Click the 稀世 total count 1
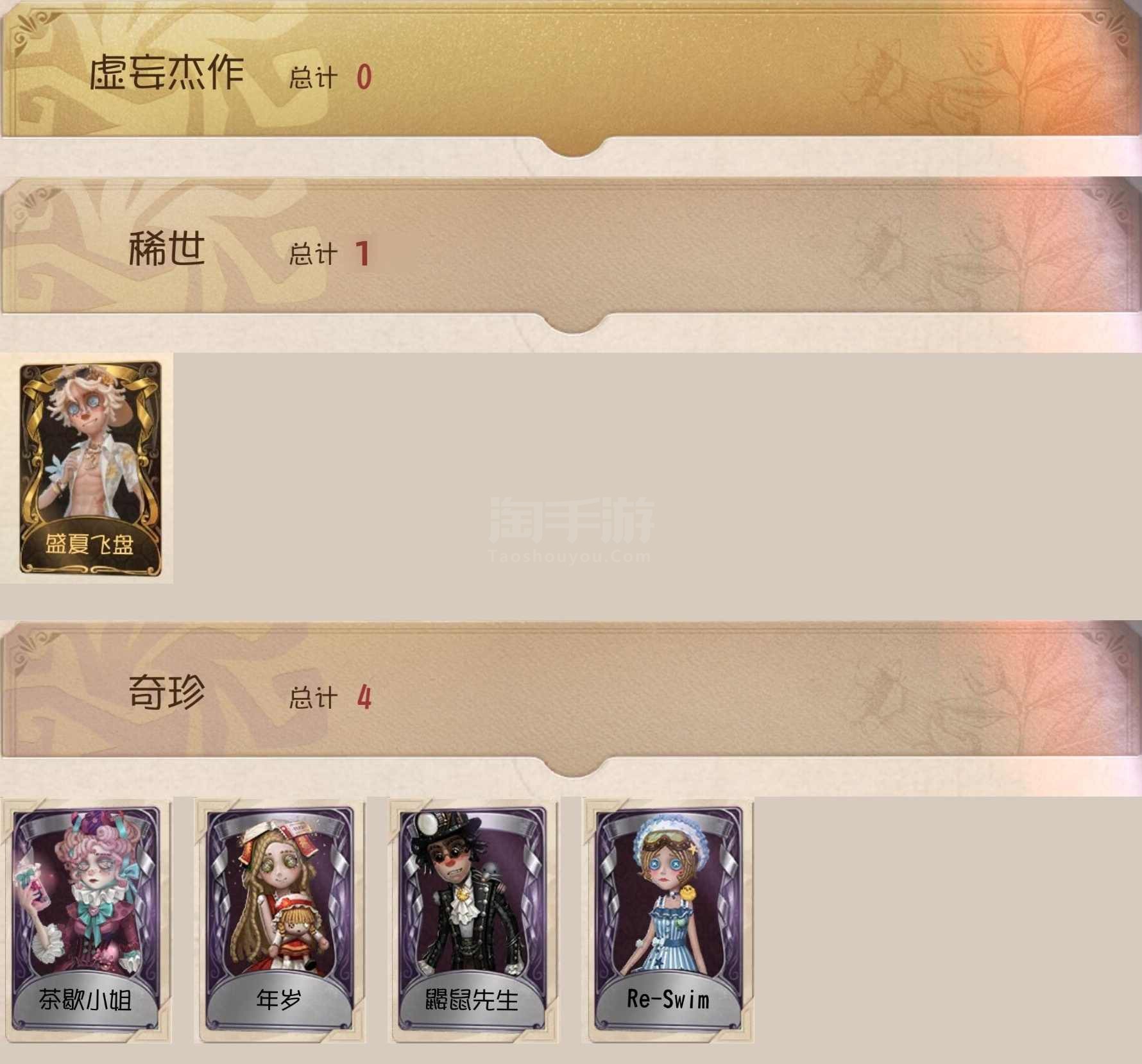This screenshot has height=1064, width=1142. (362, 254)
